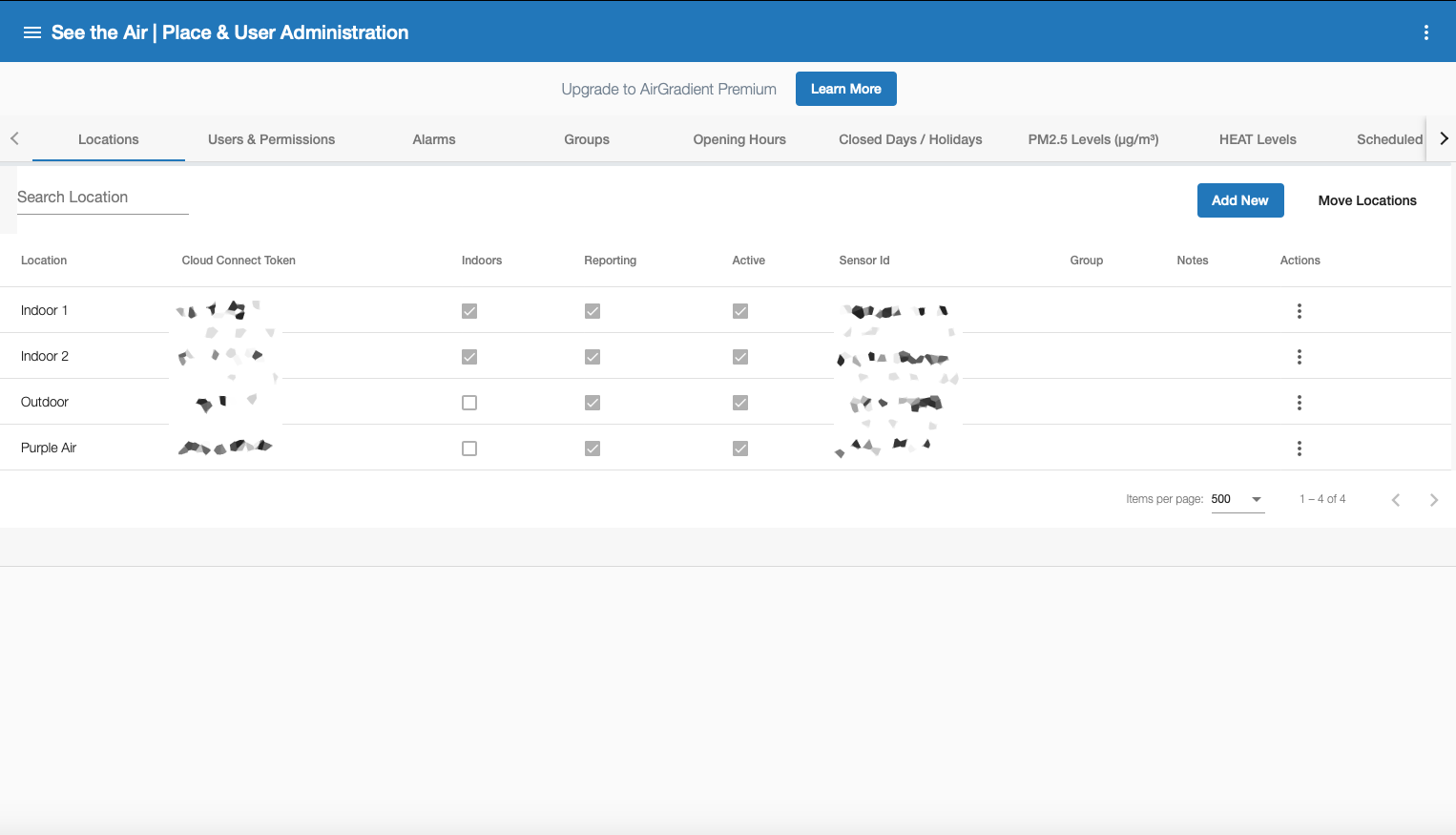
Task: Uncheck Reporting for Indoor 1
Action: 593,311
